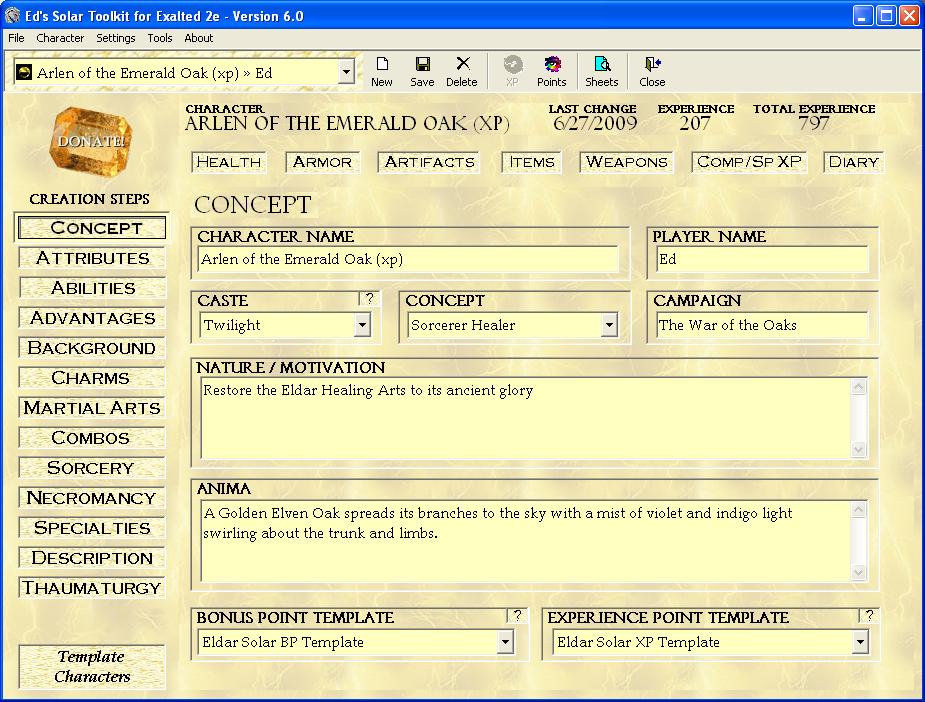Open the character selector dropdown at top

pyautogui.click(x=346, y=72)
